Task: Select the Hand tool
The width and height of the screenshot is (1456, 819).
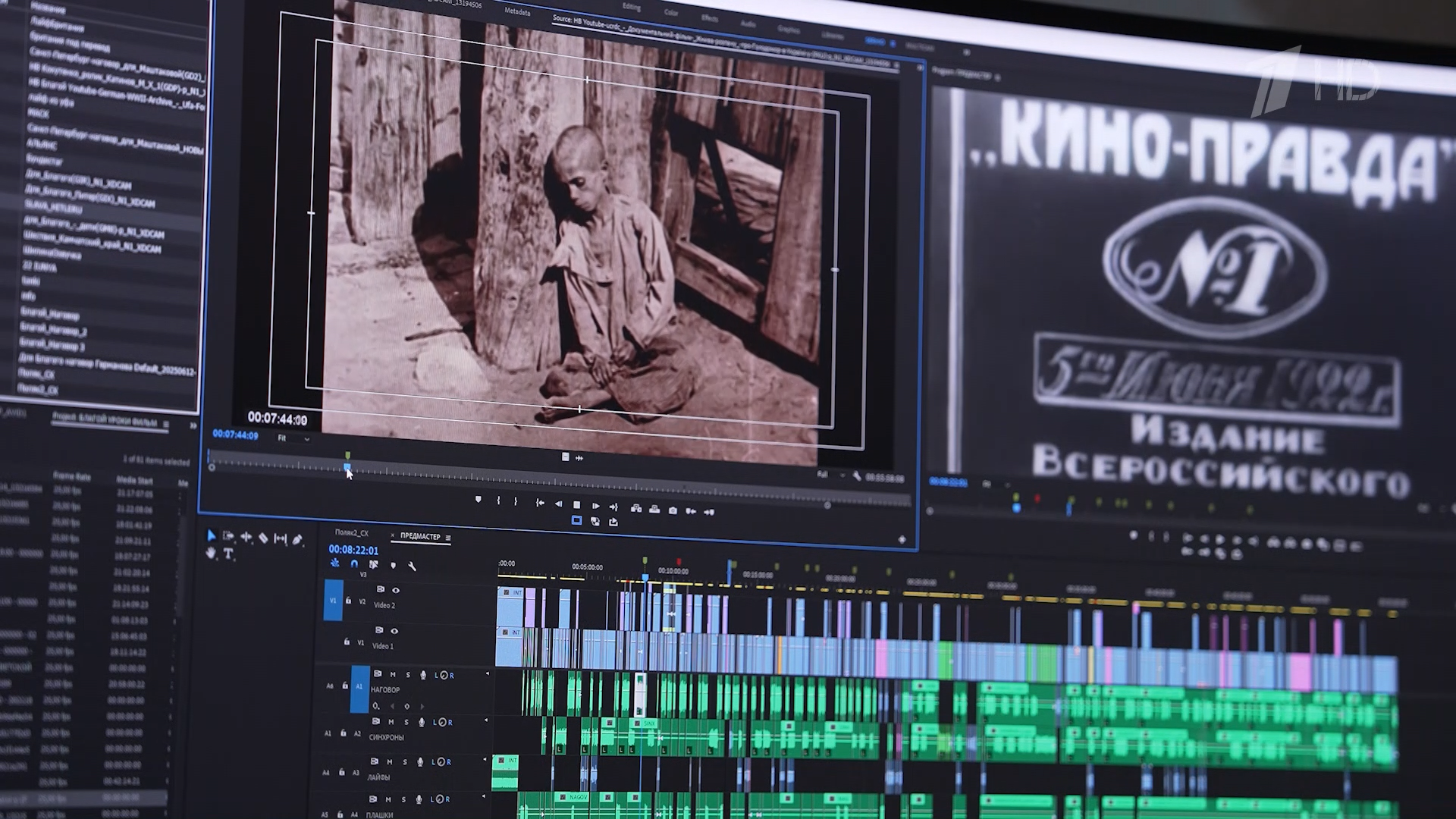Action: coord(211,554)
